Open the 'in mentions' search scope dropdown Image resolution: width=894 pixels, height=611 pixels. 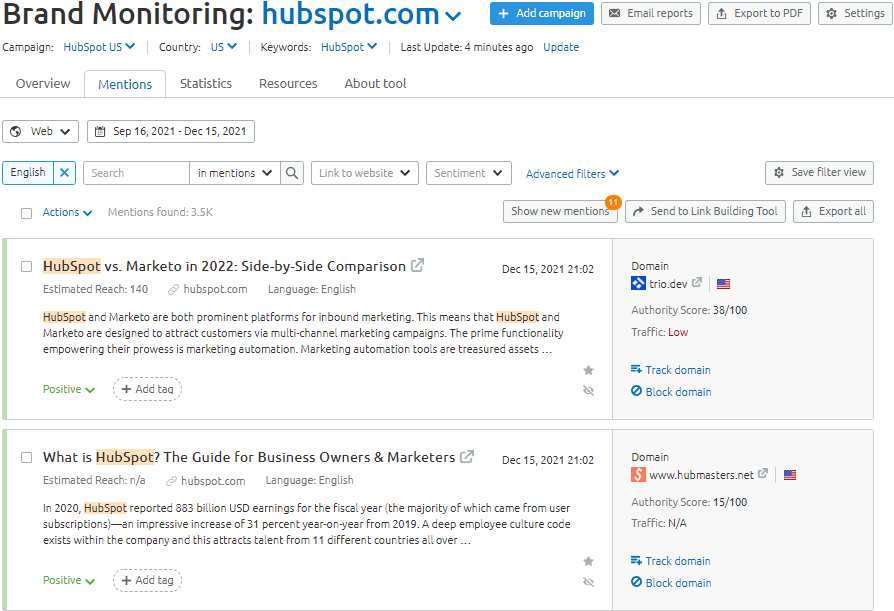[235, 173]
